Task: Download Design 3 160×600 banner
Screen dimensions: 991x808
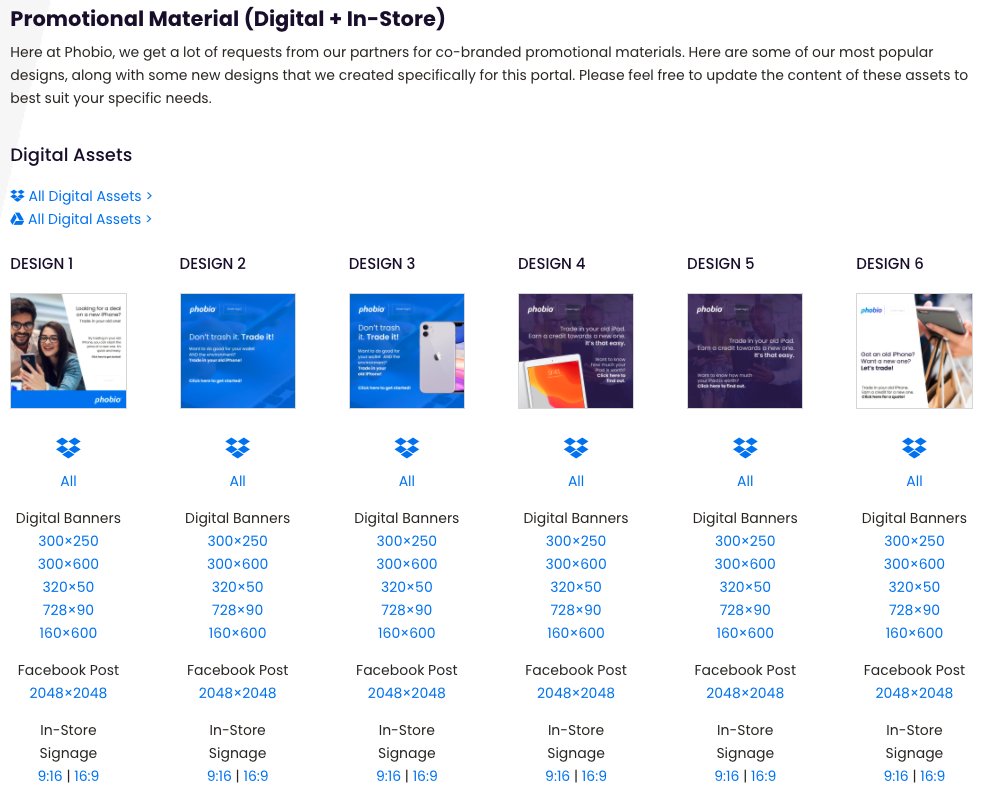Action: [x=406, y=633]
